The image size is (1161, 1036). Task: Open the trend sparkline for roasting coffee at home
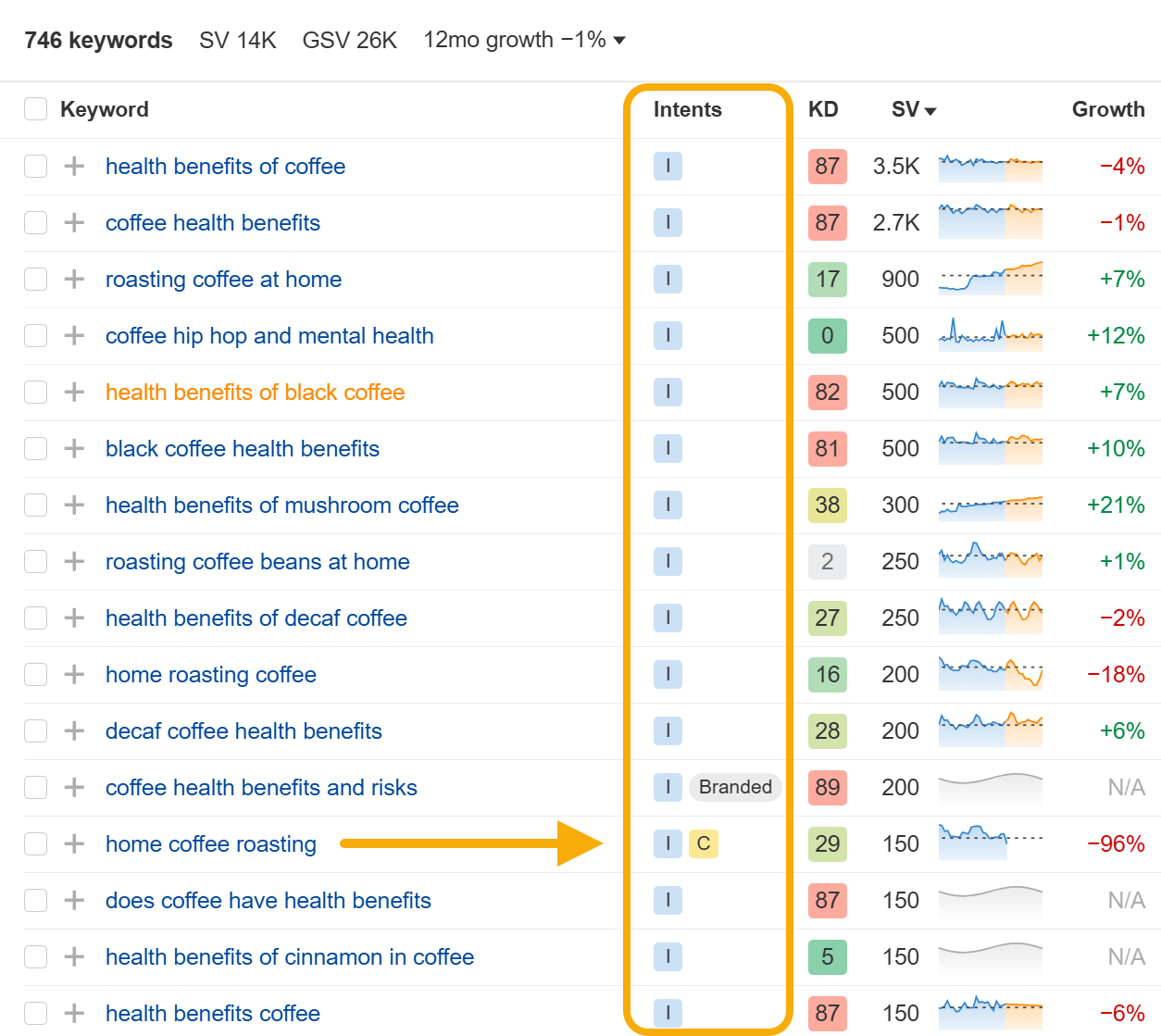point(990,279)
